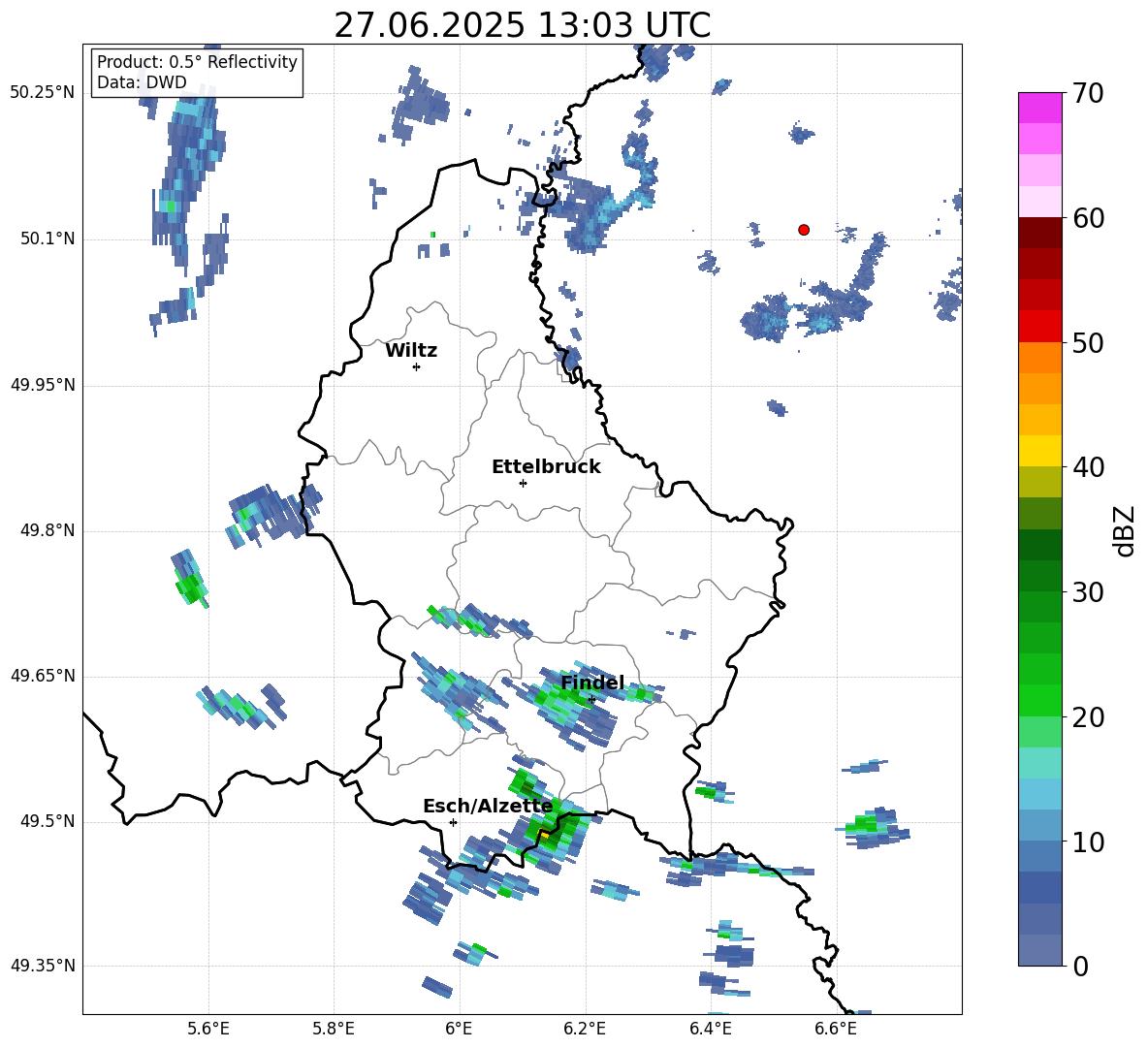The height and width of the screenshot is (1048, 1148).
Task: Pick the yellow colorbar segment at 40
Action: (x=1039, y=451)
